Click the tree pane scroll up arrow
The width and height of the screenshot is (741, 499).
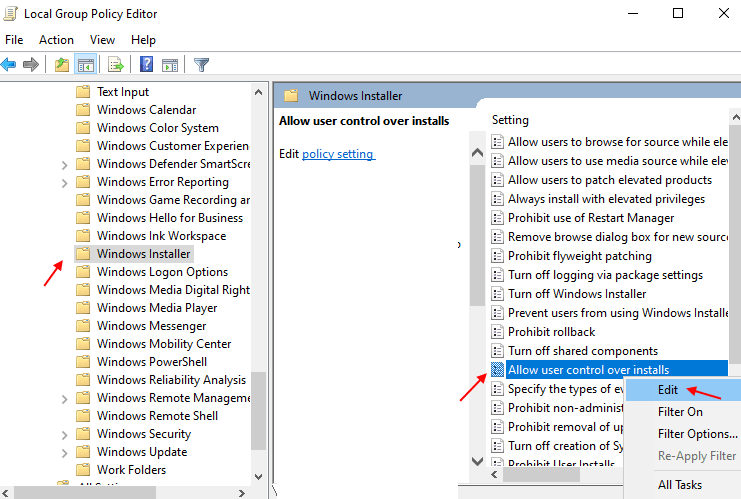(258, 92)
